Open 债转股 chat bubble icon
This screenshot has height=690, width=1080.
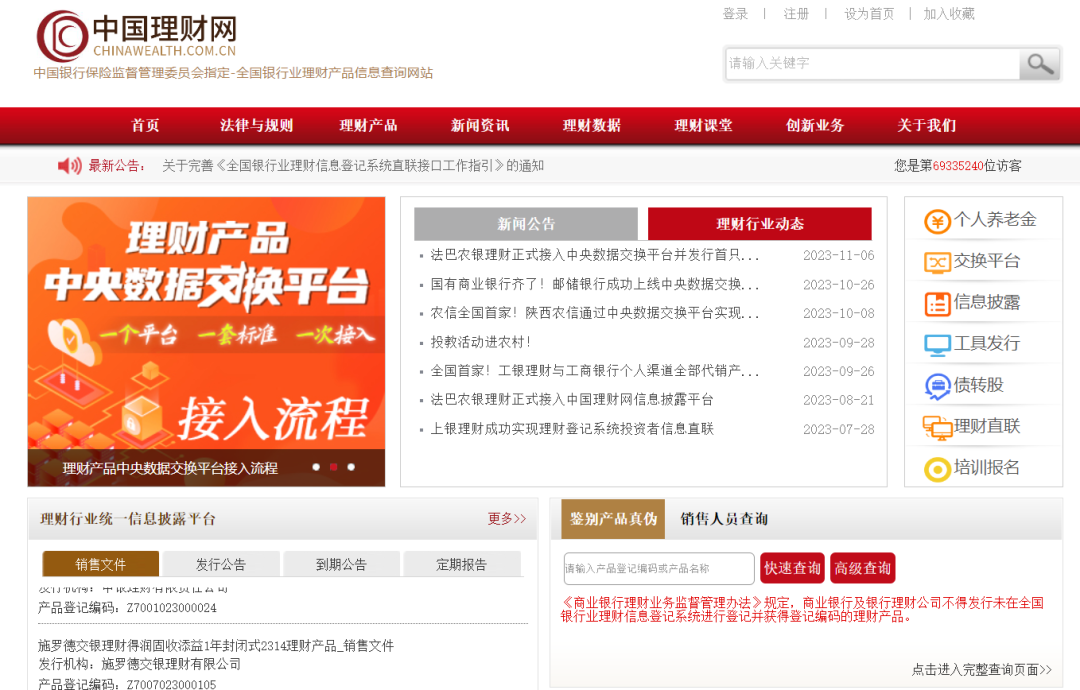click(937, 386)
